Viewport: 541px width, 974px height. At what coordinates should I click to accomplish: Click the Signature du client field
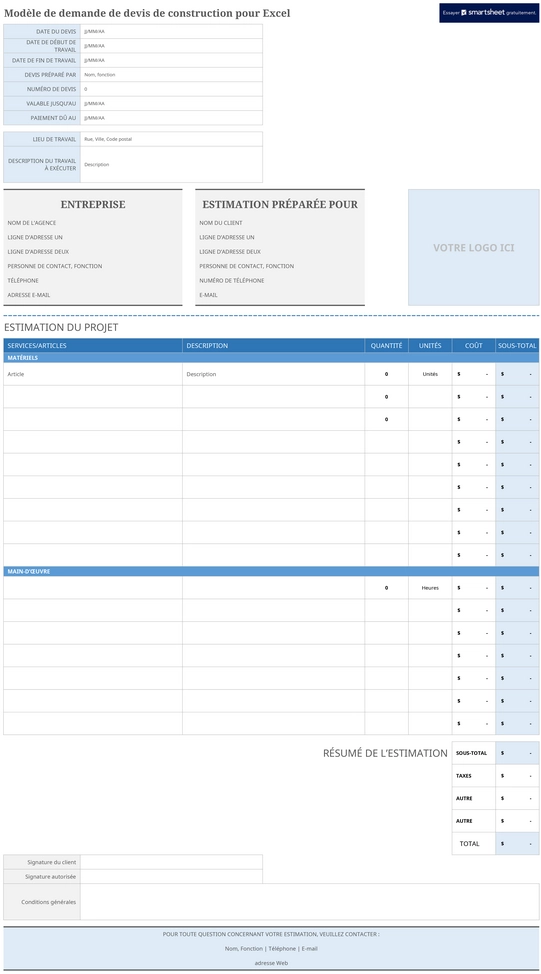click(x=171, y=862)
